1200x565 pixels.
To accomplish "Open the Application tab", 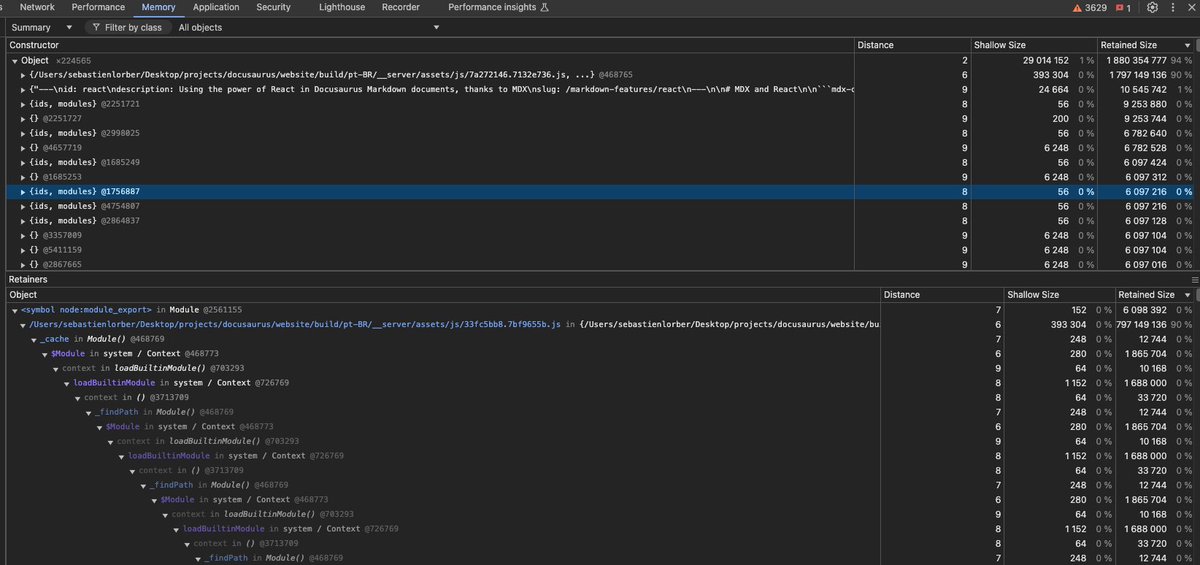I will tap(216, 7).
